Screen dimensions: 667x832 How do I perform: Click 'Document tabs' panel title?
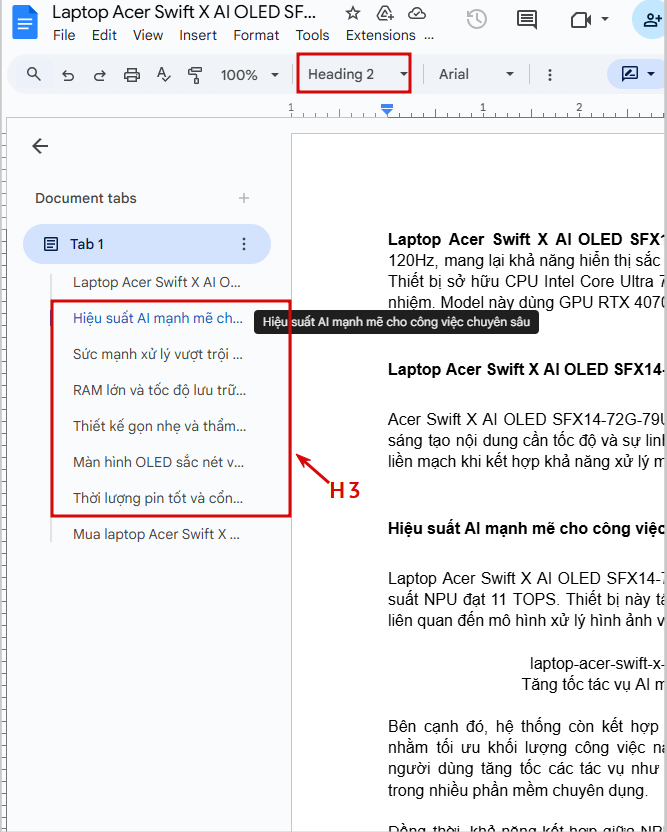85,198
